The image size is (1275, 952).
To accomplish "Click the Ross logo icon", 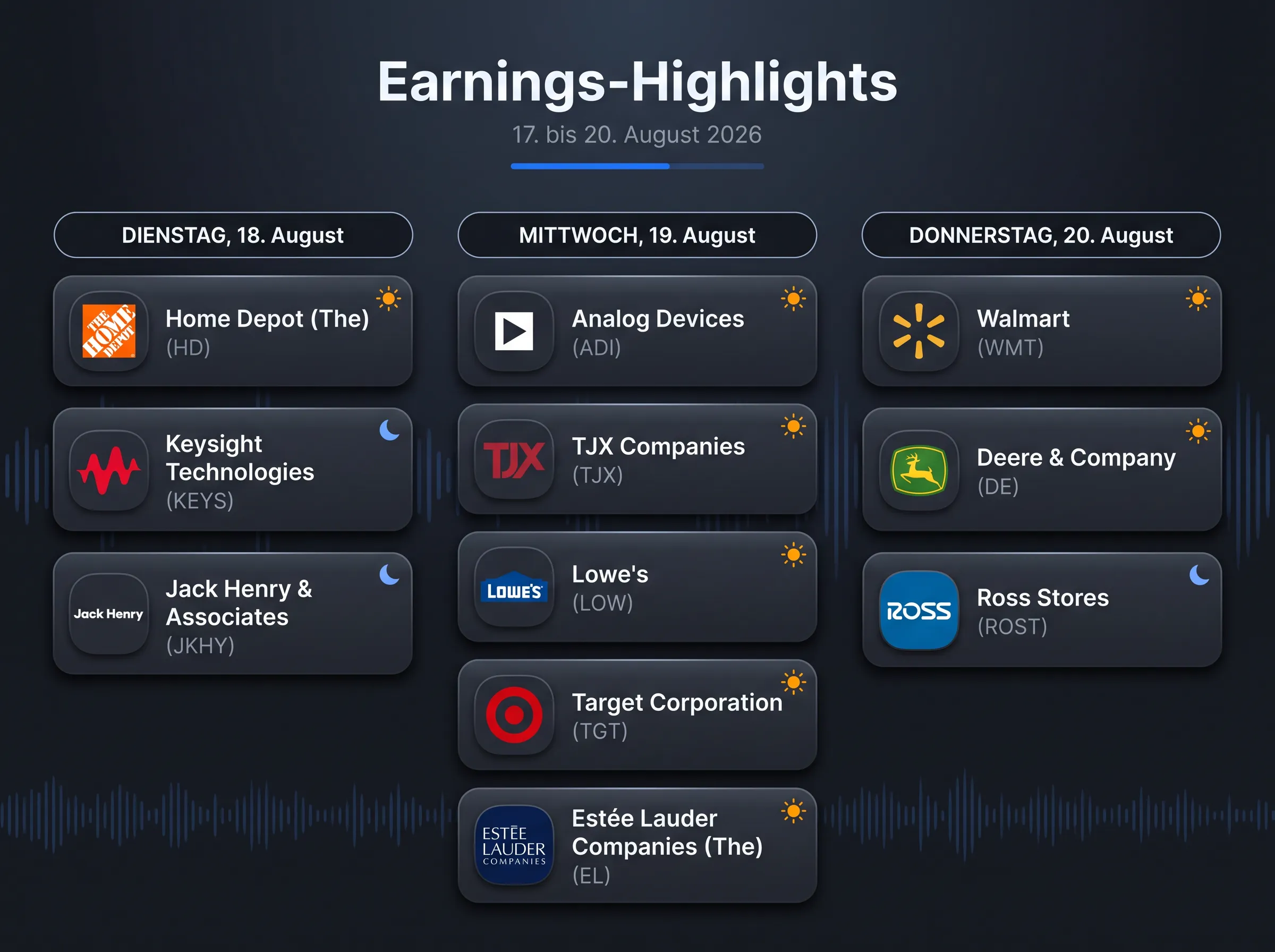I will click(x=919, y=610).
